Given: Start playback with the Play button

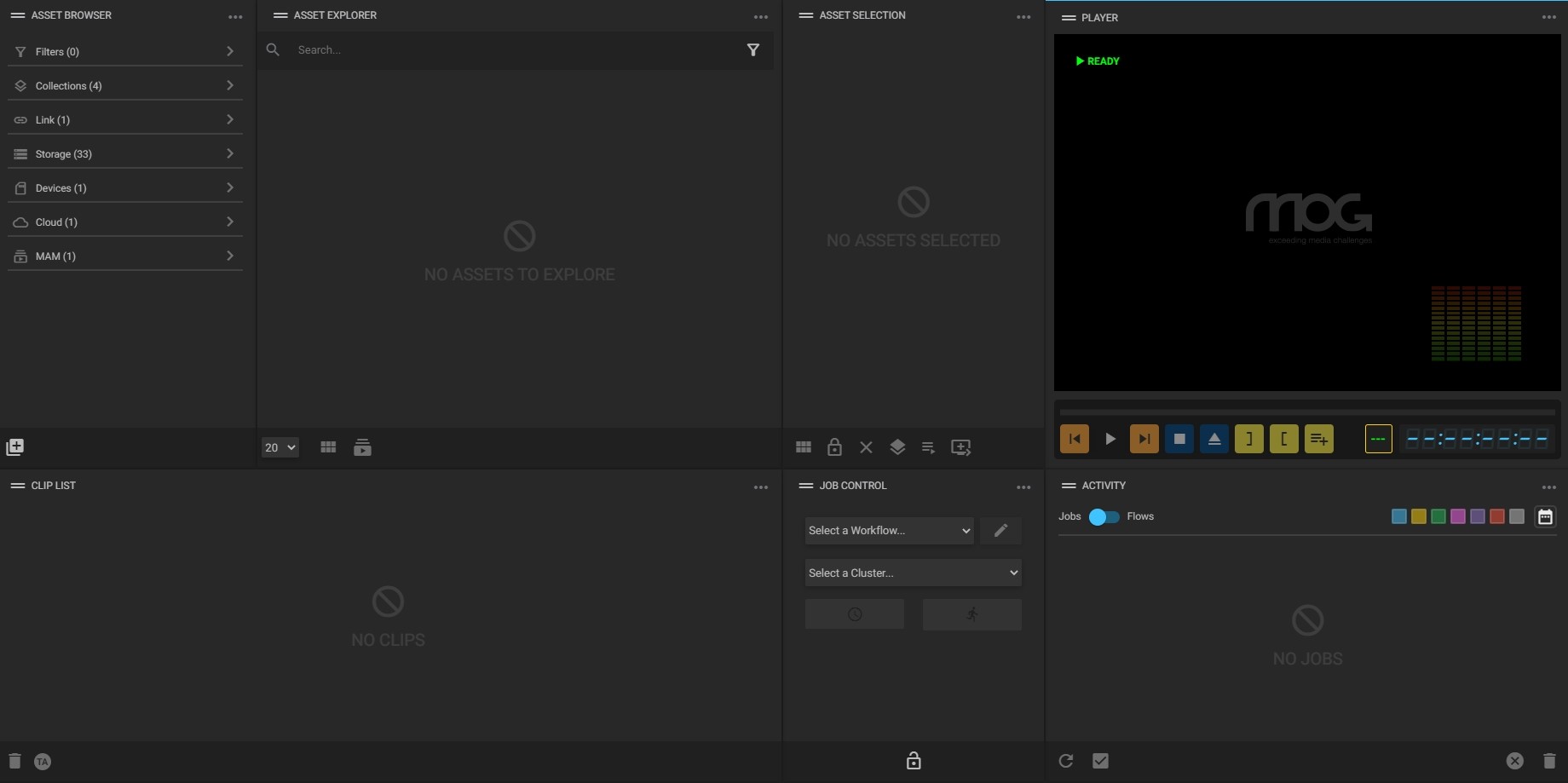Looking at the screenshot, I should 1110,439.
